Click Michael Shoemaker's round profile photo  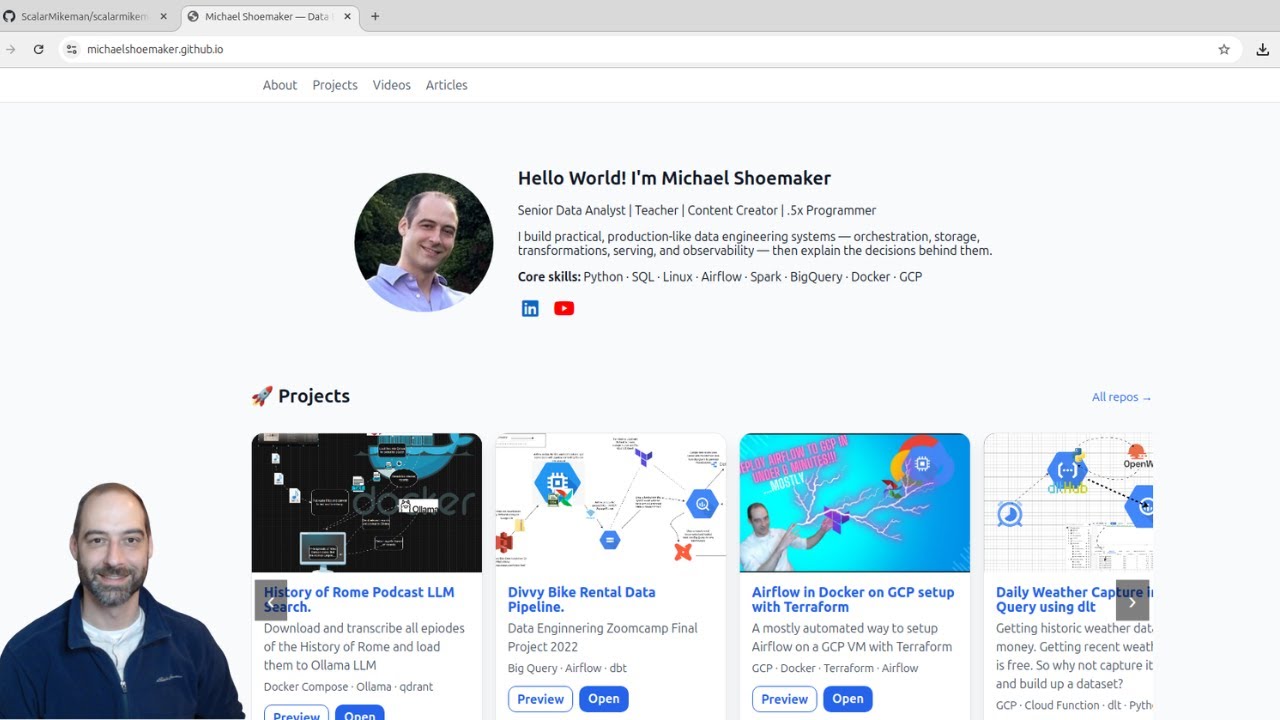(424, 242)
